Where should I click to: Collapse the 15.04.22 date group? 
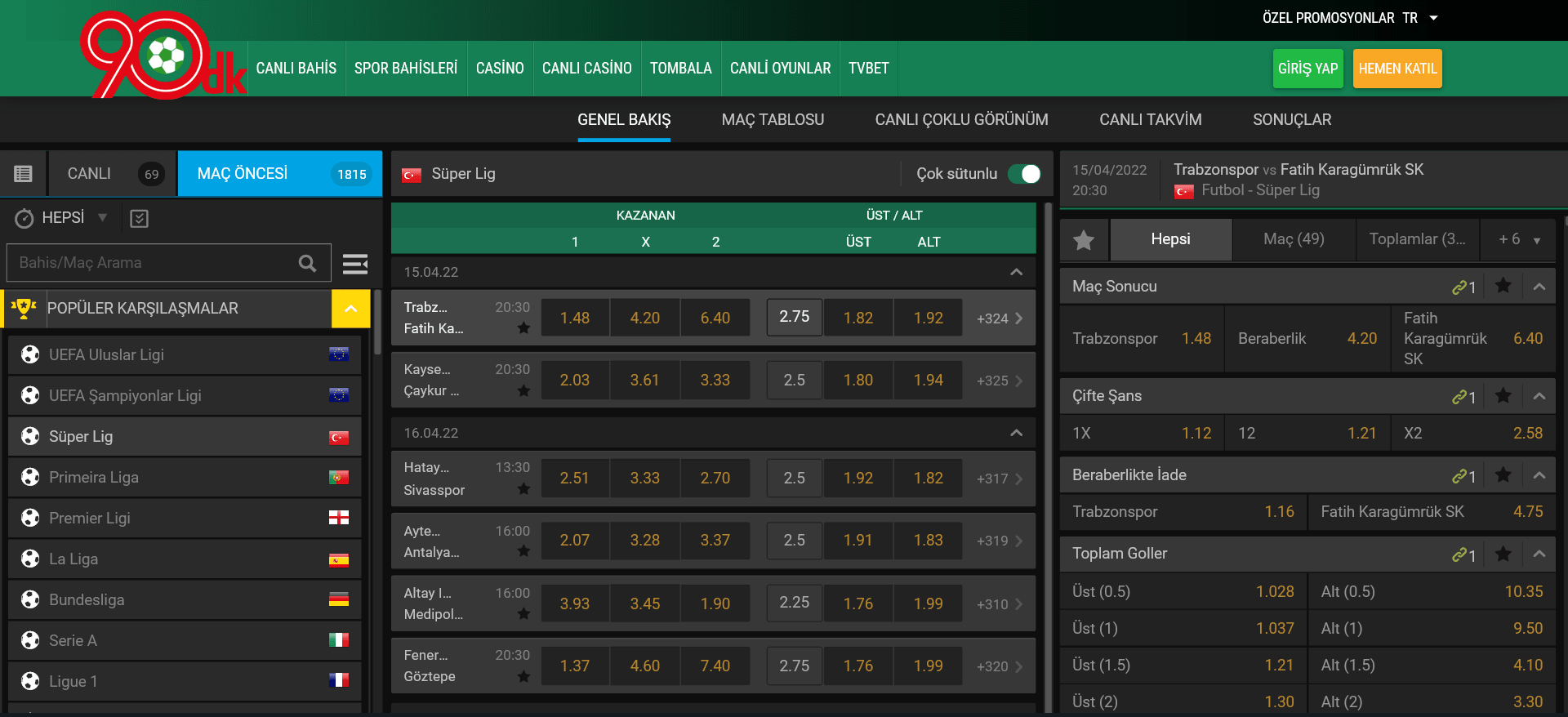pyautogui.click(x=1016, y=272)
